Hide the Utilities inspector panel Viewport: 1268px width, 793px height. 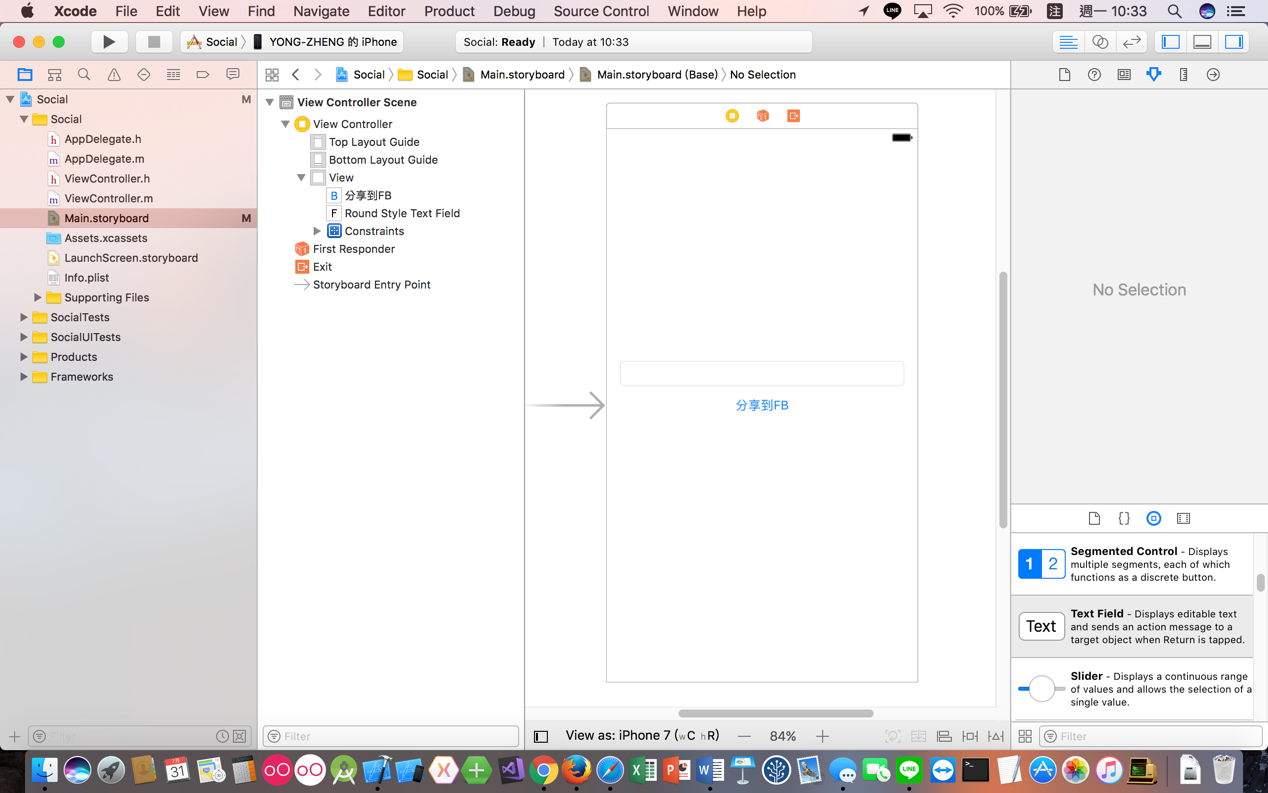point(1236,41)
